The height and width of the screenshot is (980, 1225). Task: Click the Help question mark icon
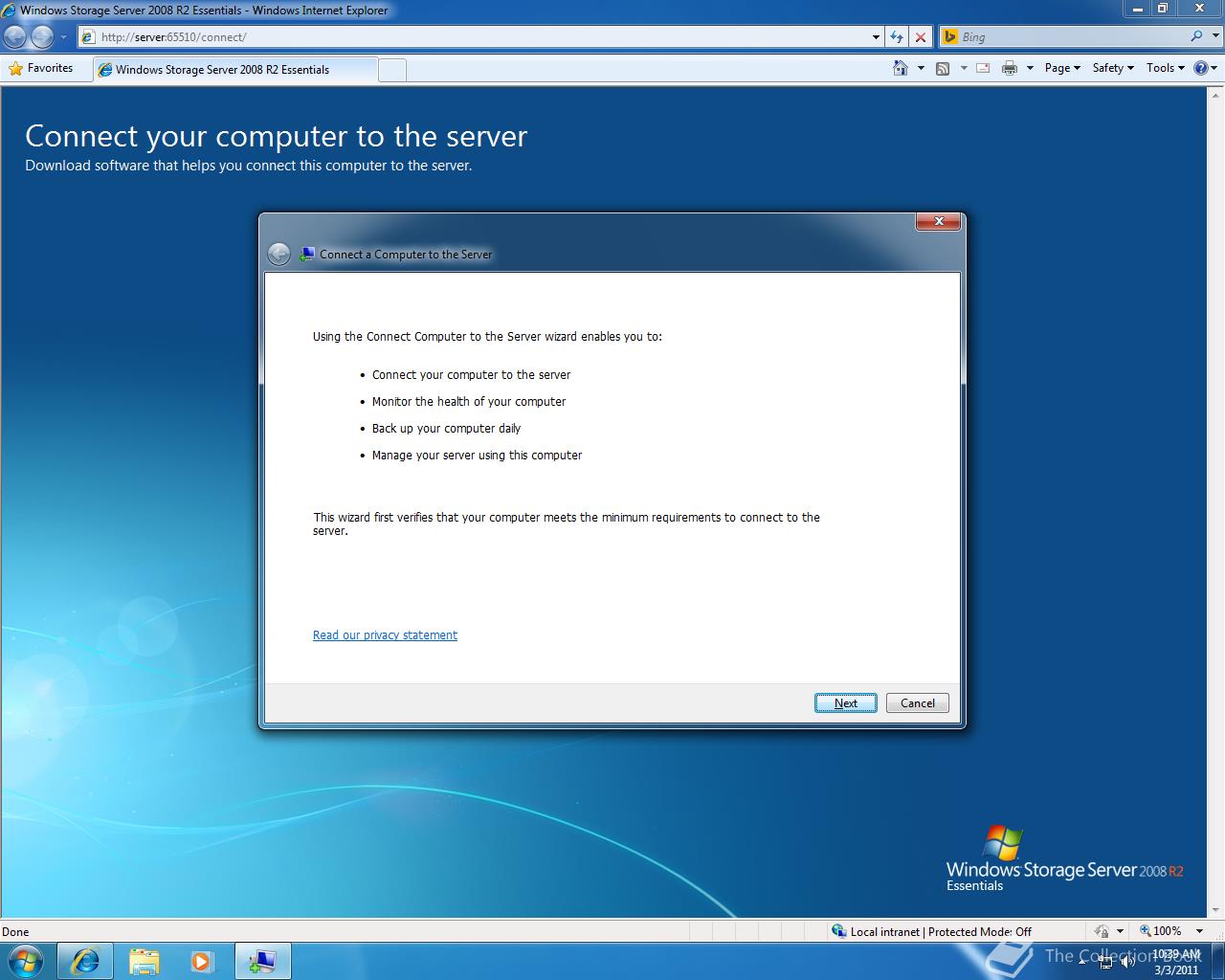point(1201,68)
